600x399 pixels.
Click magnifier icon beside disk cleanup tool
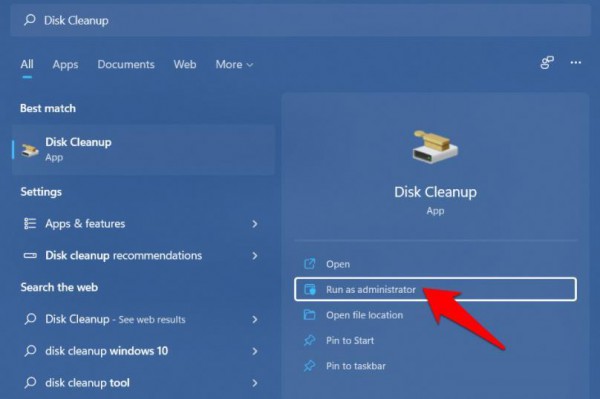[30, 382]
